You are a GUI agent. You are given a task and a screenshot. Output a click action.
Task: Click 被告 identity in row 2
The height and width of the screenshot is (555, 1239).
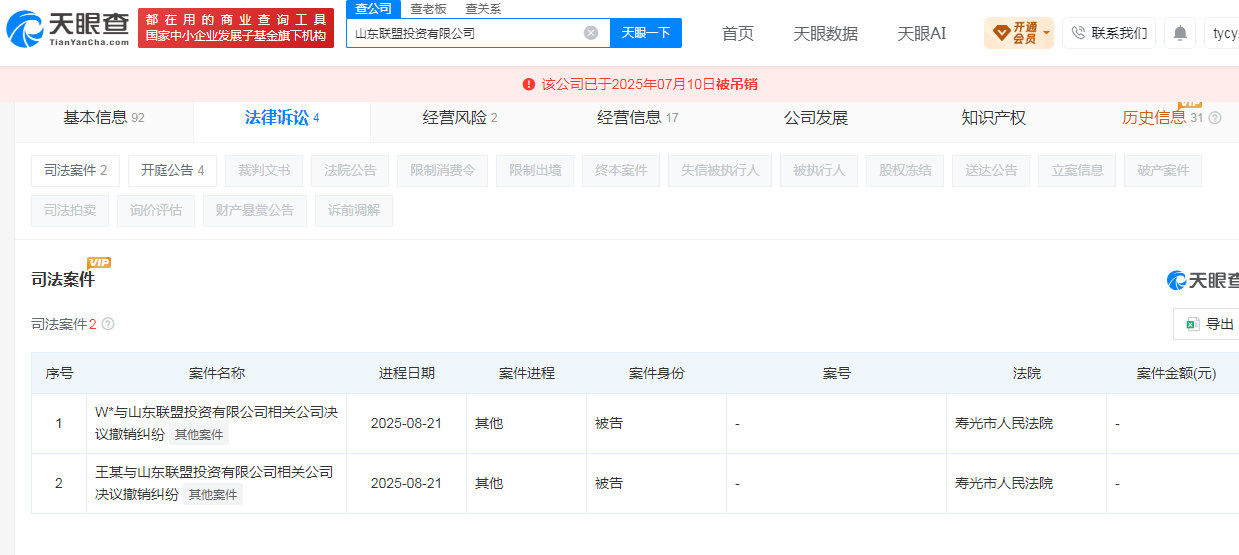[x=609, y=484]
